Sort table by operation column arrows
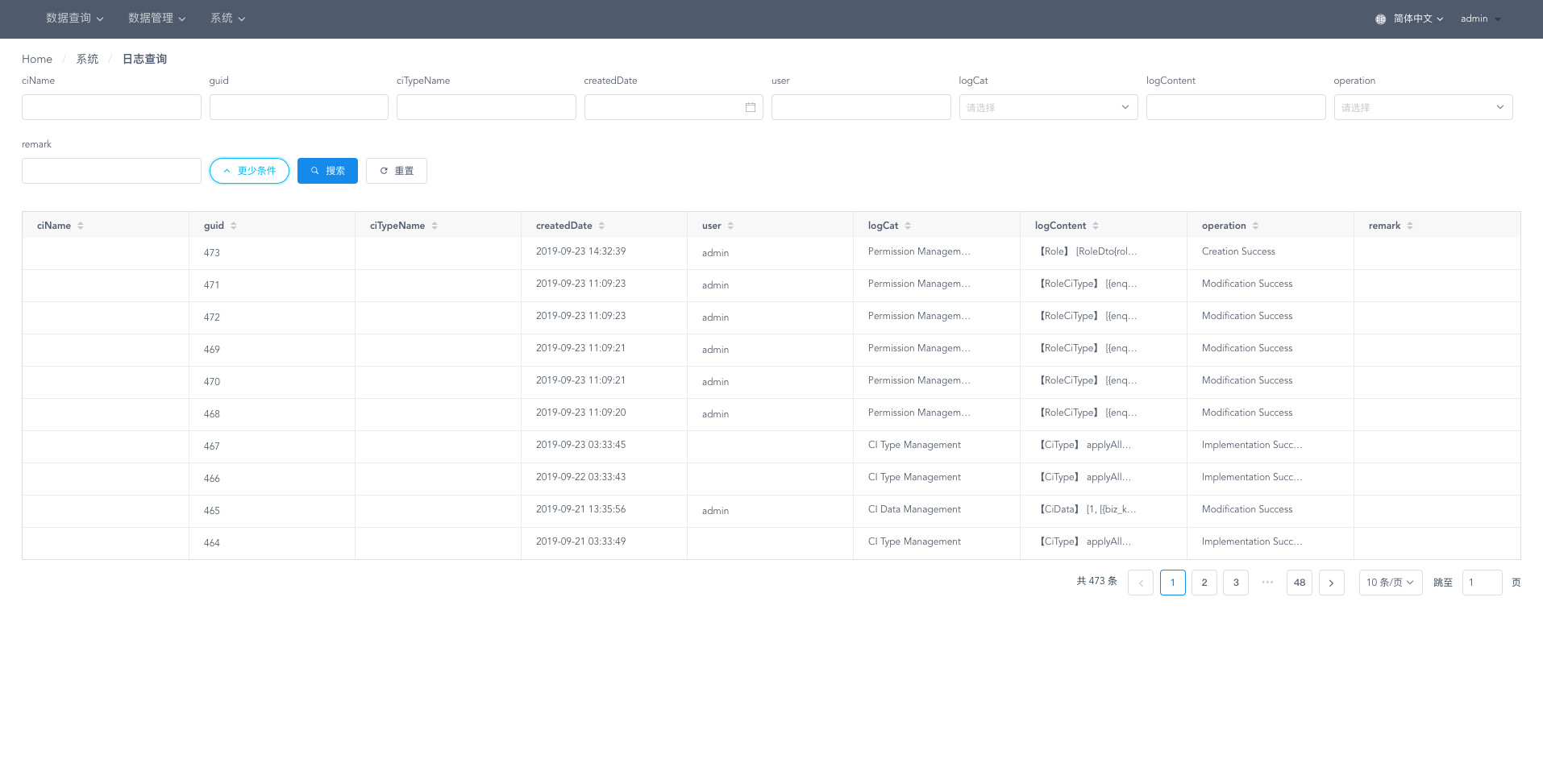Screen dimensions: 1543x784 pyautogui.click(x=1256, y=226)
